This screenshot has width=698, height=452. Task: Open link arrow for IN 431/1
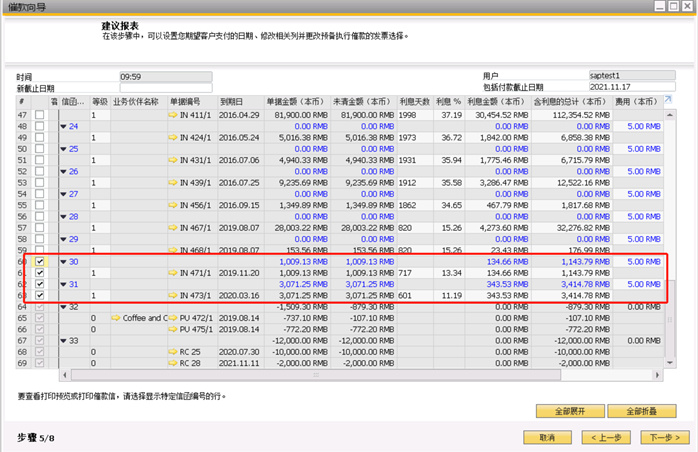pos(173,160)
